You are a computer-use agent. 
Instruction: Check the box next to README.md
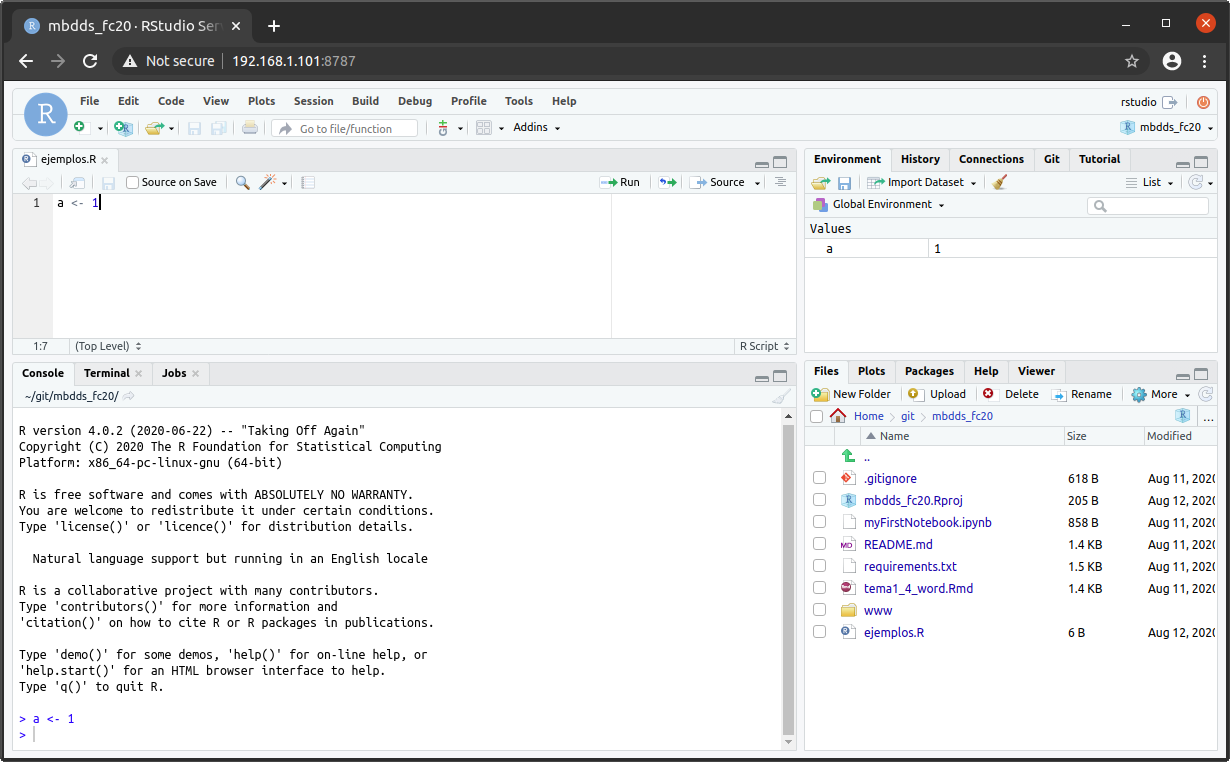coord(820,544)
